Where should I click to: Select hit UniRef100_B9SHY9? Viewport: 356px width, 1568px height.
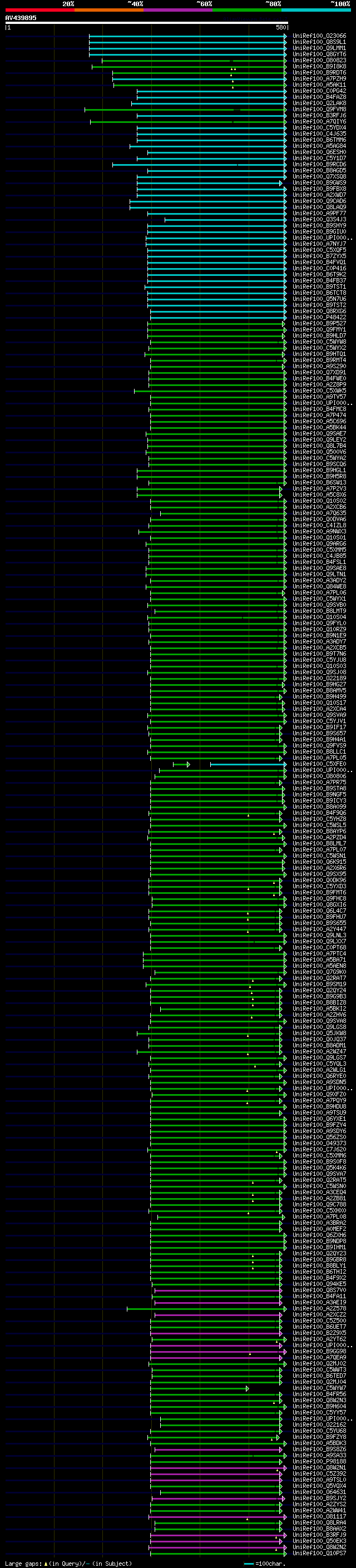pos(319,225)
